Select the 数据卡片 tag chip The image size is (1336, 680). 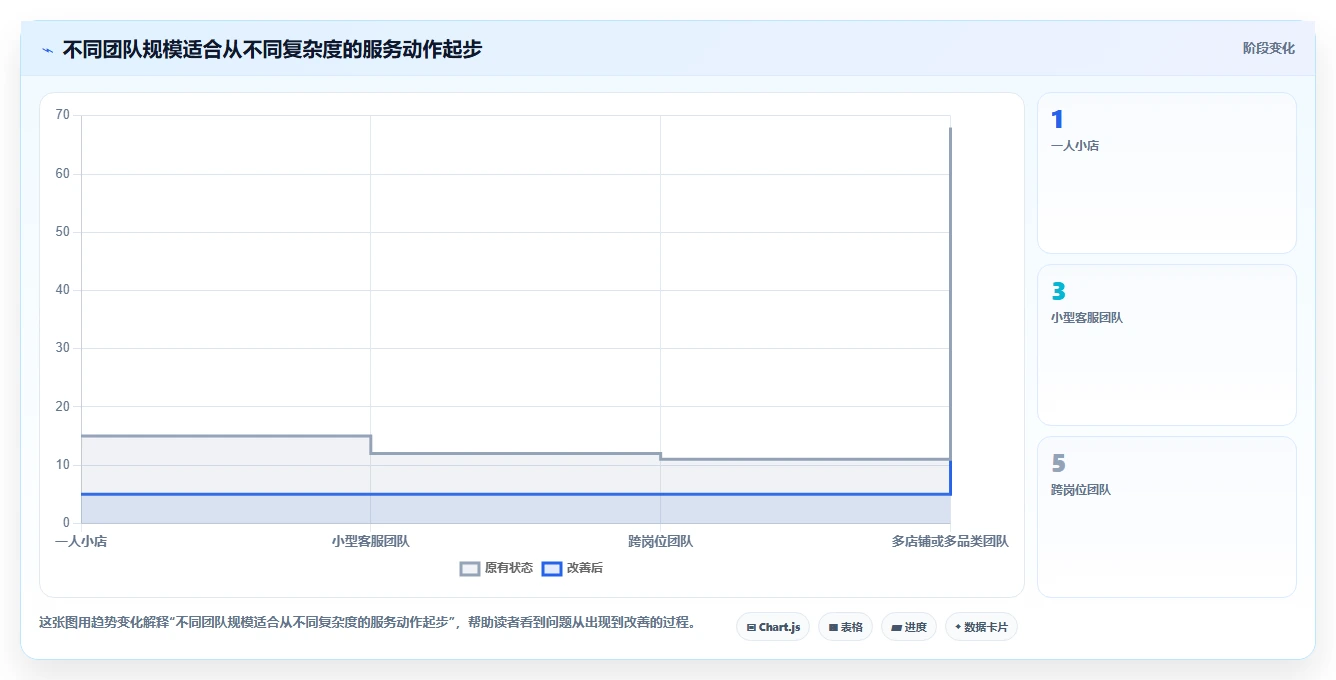[981, 627]
